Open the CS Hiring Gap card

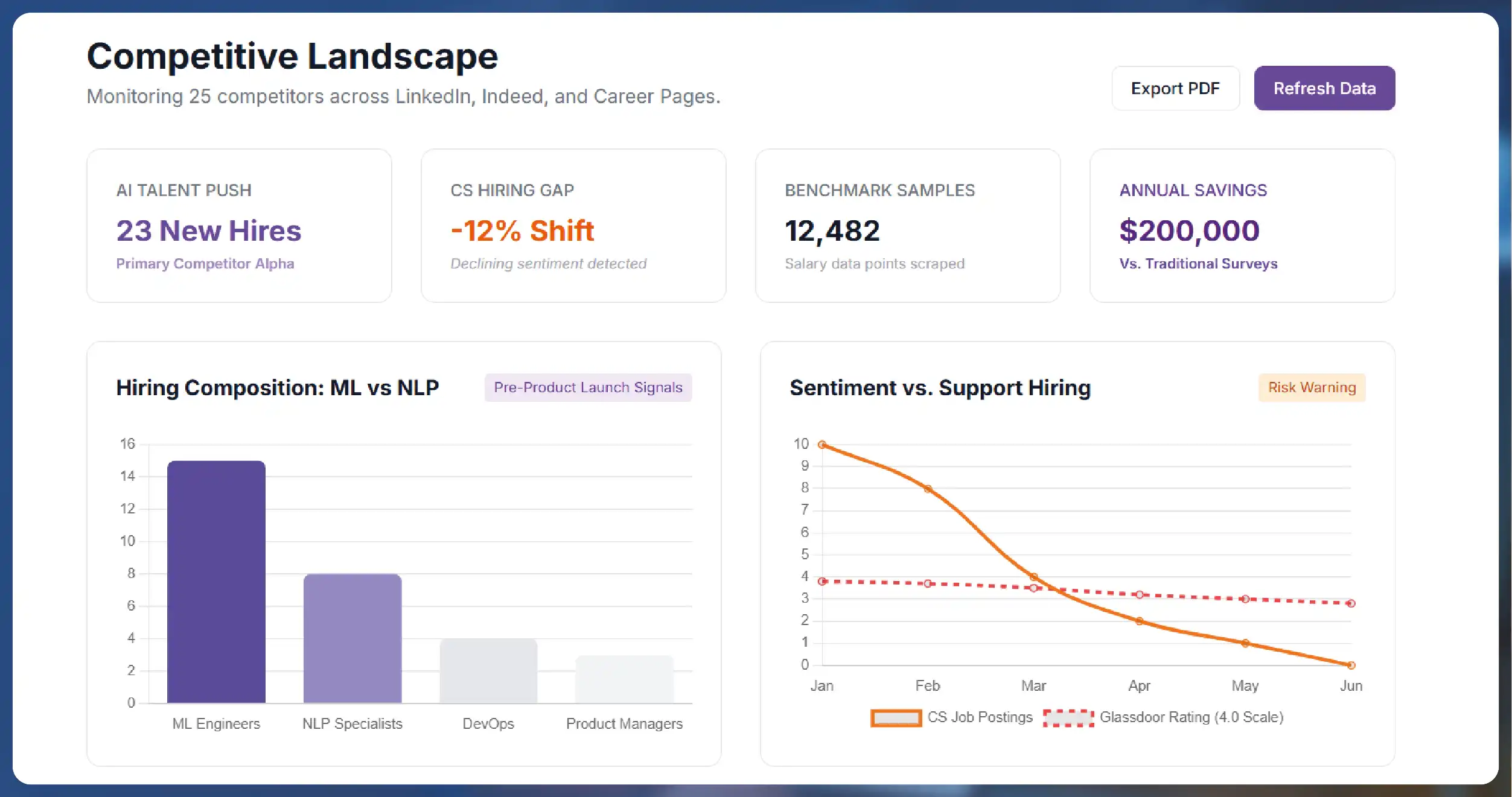coord(573,226)
